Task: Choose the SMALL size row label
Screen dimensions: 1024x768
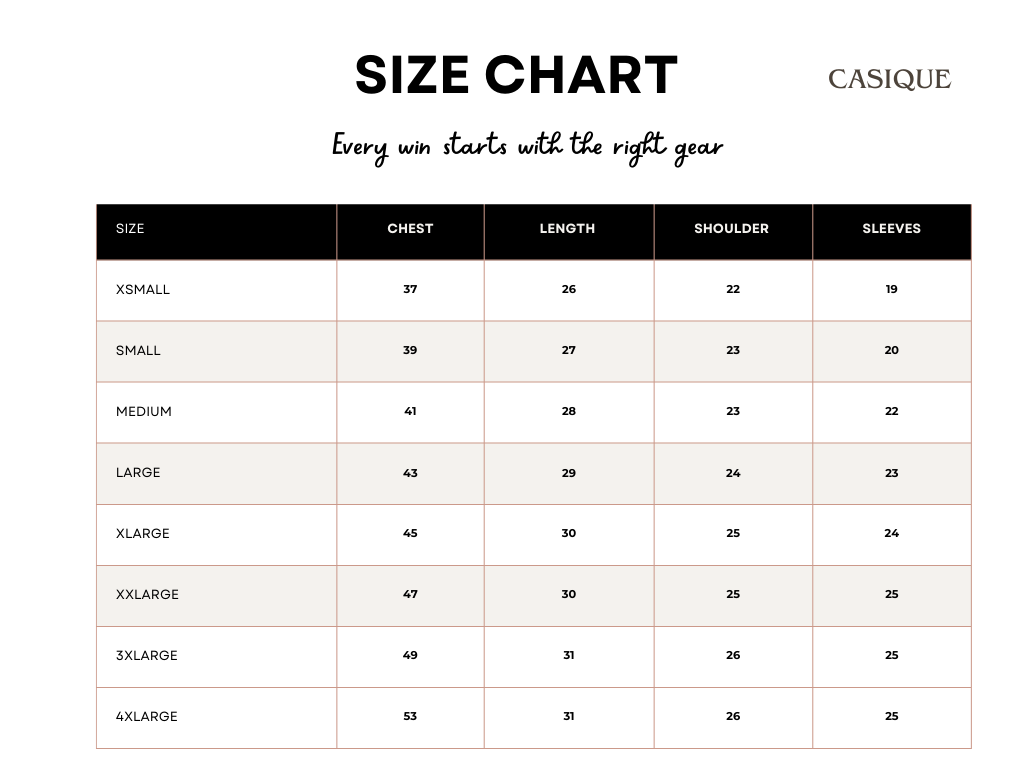Action: pyautogui.click(x=138, y=351)
